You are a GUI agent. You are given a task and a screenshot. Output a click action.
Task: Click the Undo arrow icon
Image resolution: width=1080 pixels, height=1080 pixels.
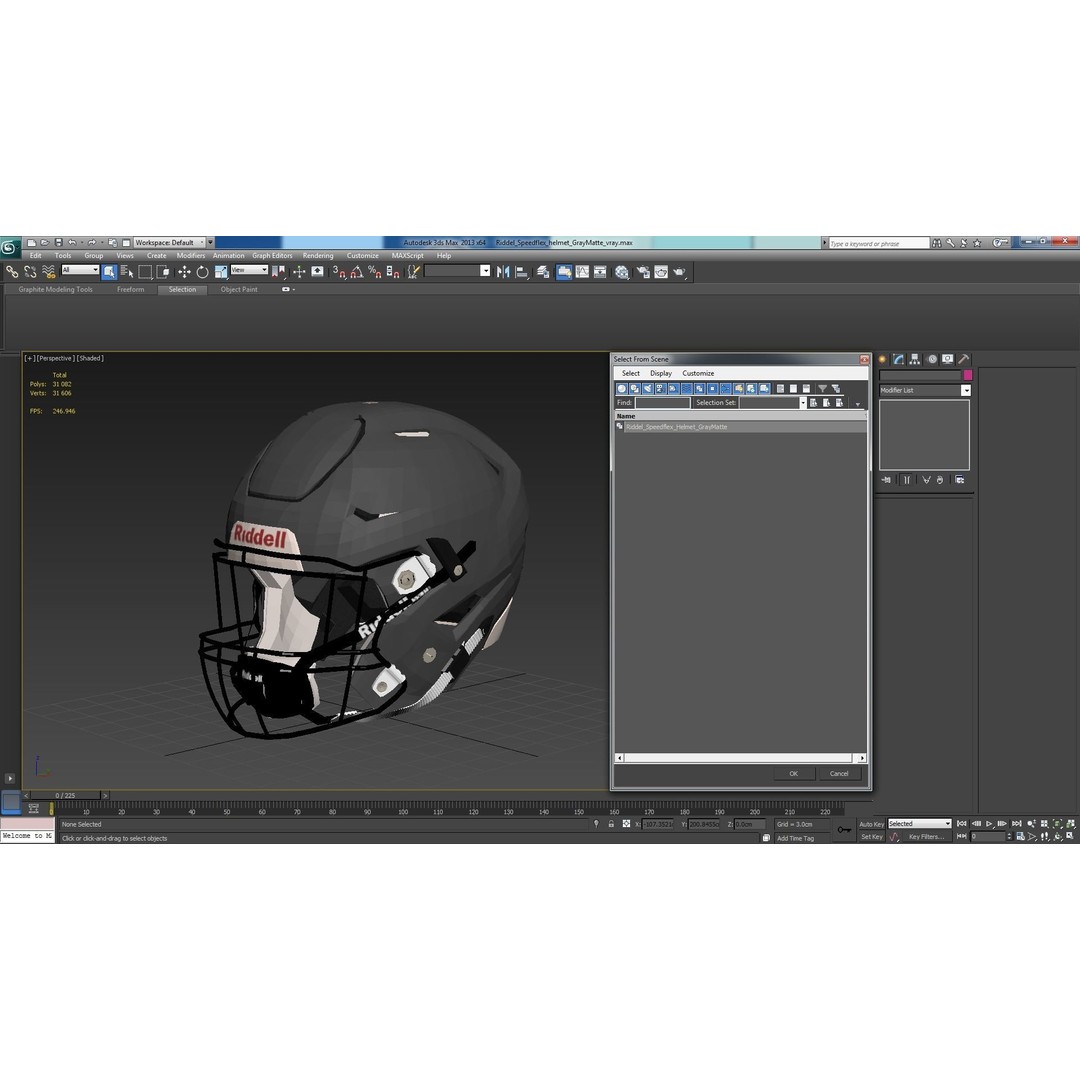click(72, 242)
